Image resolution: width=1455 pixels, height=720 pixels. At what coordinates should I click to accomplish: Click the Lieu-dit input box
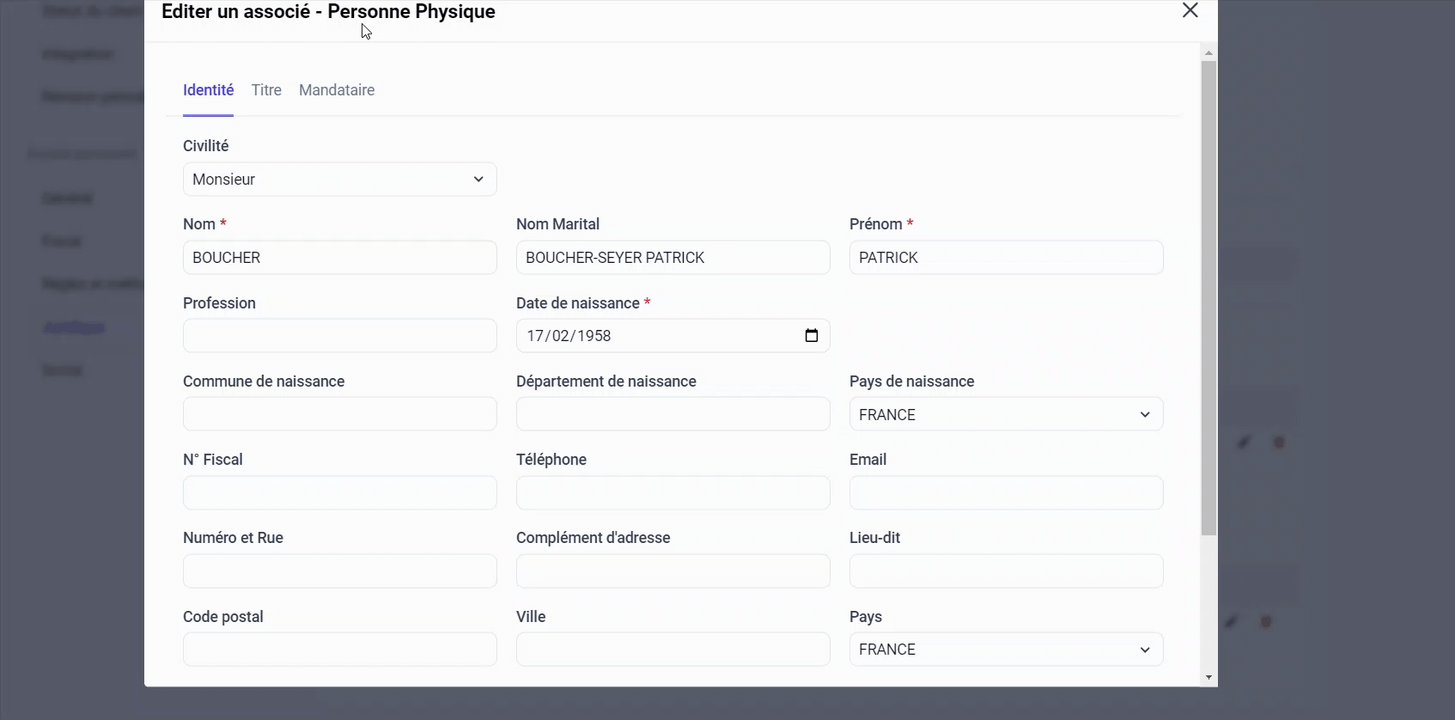1006,572
